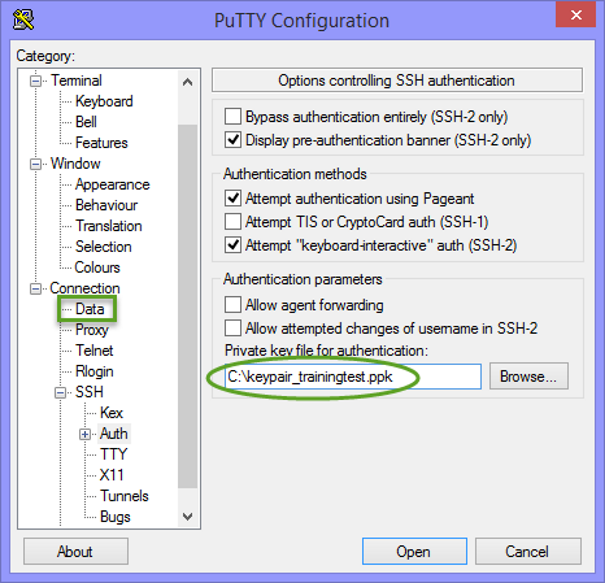Collapse the Window tree node
Screen dimensions: 605x583
35,164
